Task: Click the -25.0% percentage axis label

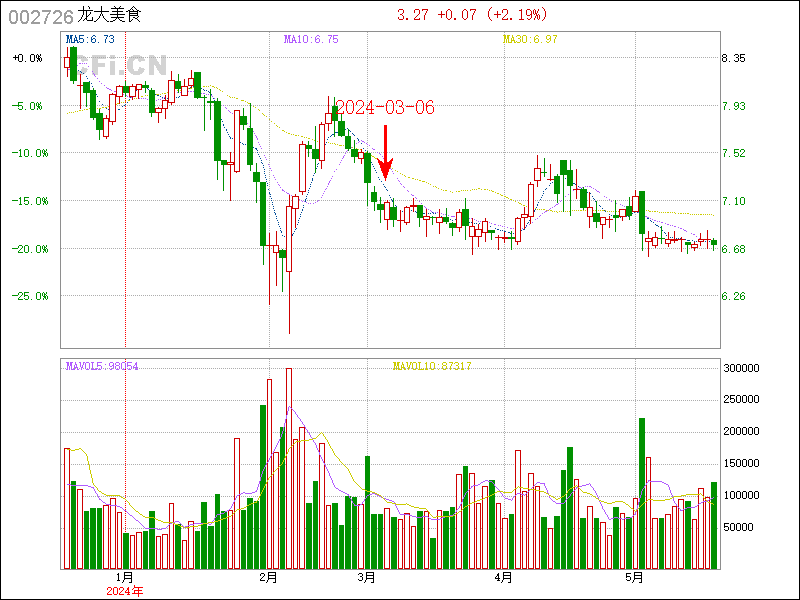Action: 27,296
